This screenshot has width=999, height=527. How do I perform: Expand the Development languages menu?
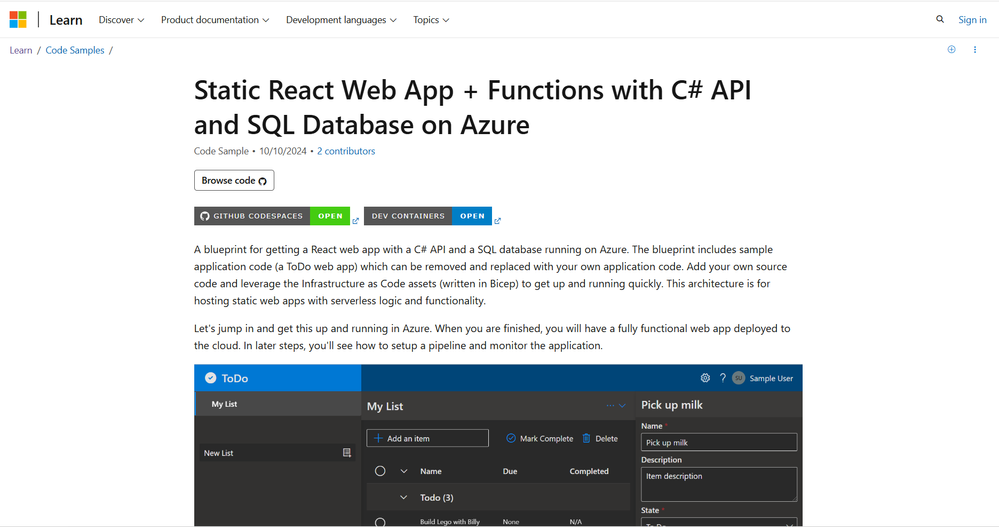(341, 20)
